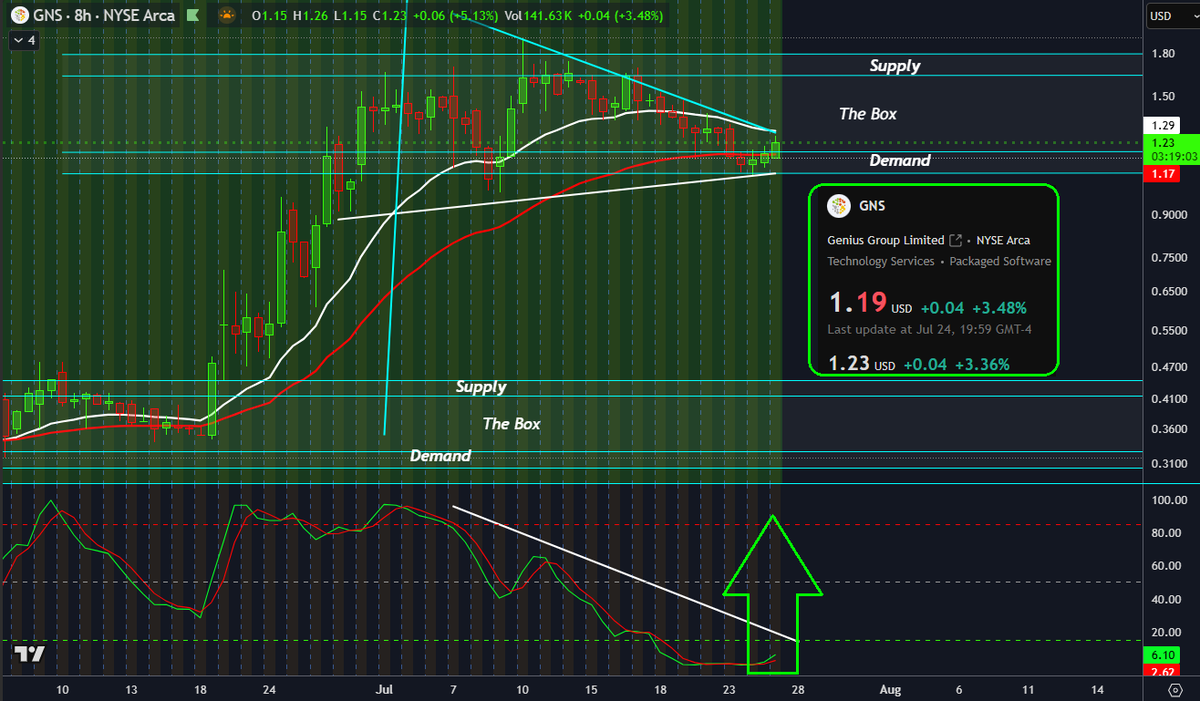This screenshot has height=701, width=1200.
Task: Click the 24 date label on the time axis
Action: pos(267,690)
